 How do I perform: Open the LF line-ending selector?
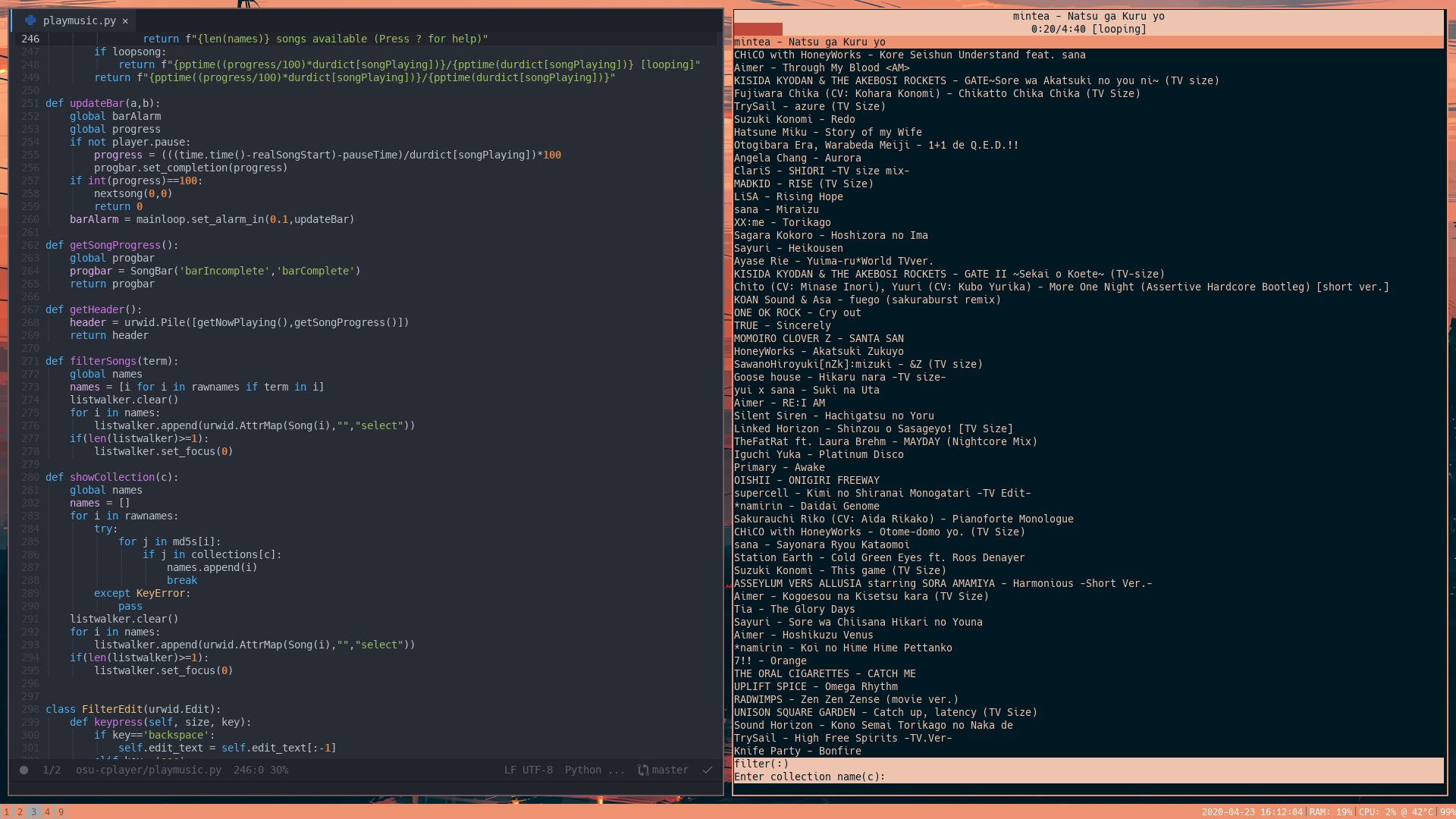509,770
